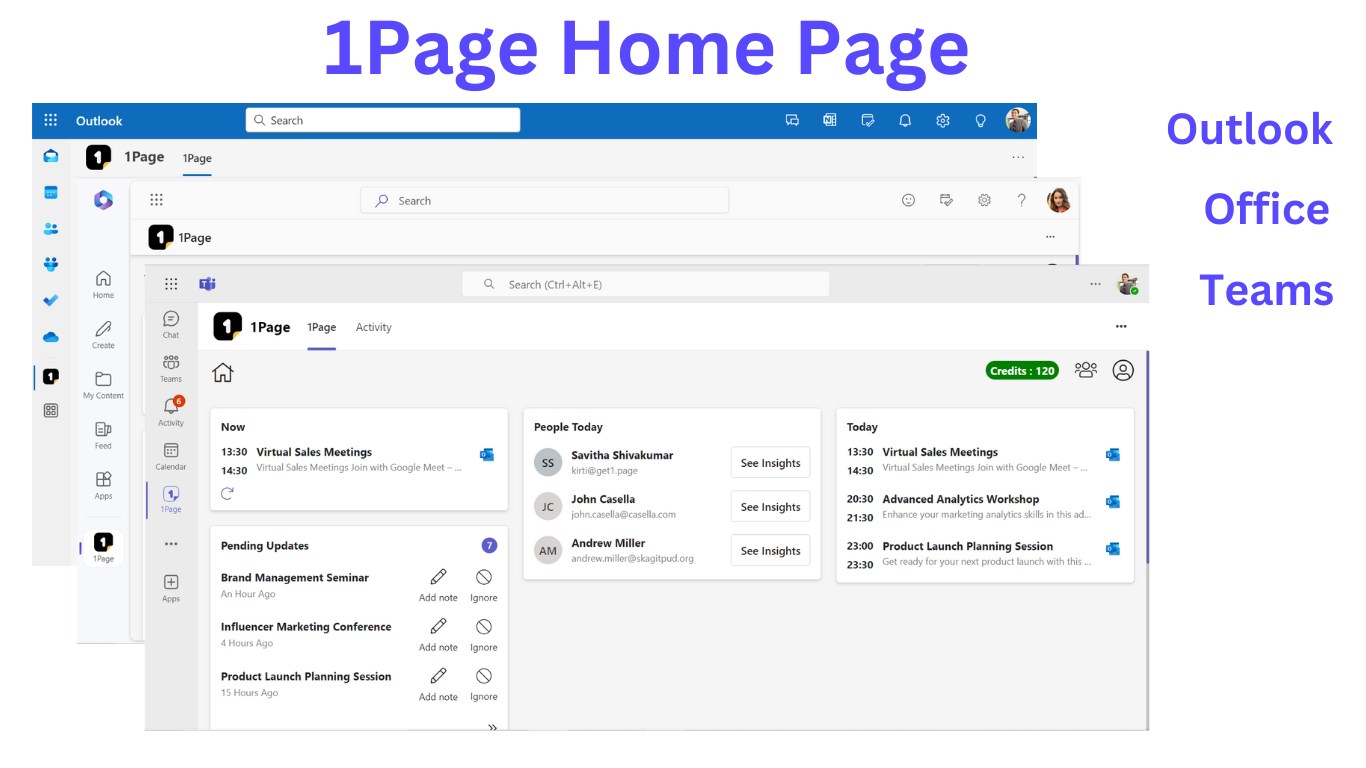The width and height of the screenshot is (1366, 768).
Task: Open Calendar in the Teams sidebar
Action: click(x=171, y=456)
